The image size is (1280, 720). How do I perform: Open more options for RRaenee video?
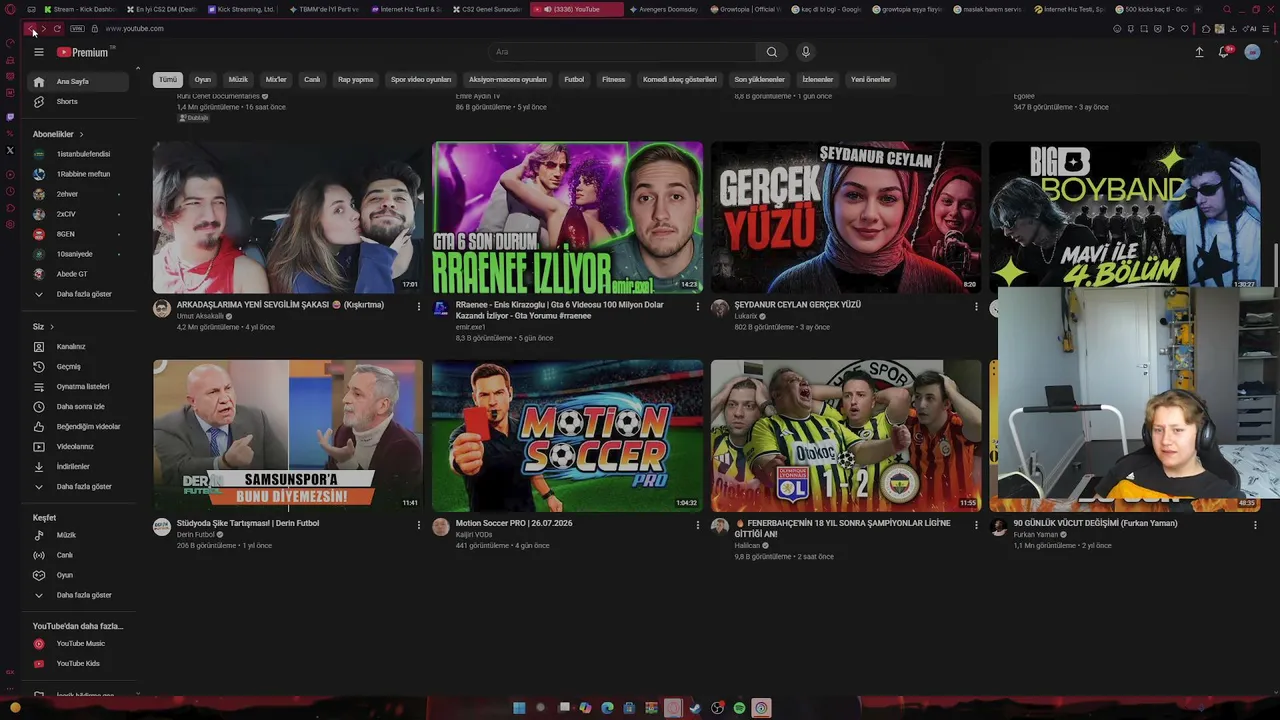[697, 306]
